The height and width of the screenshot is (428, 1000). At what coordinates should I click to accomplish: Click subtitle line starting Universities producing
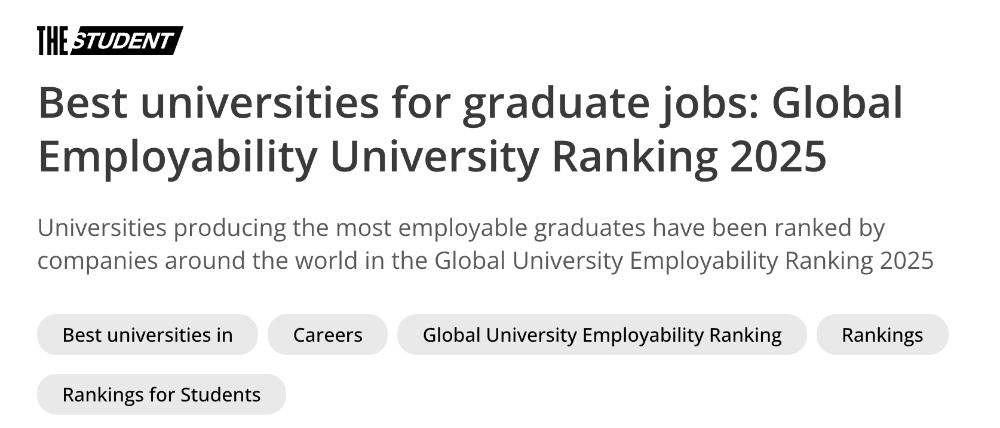[461, 228]
